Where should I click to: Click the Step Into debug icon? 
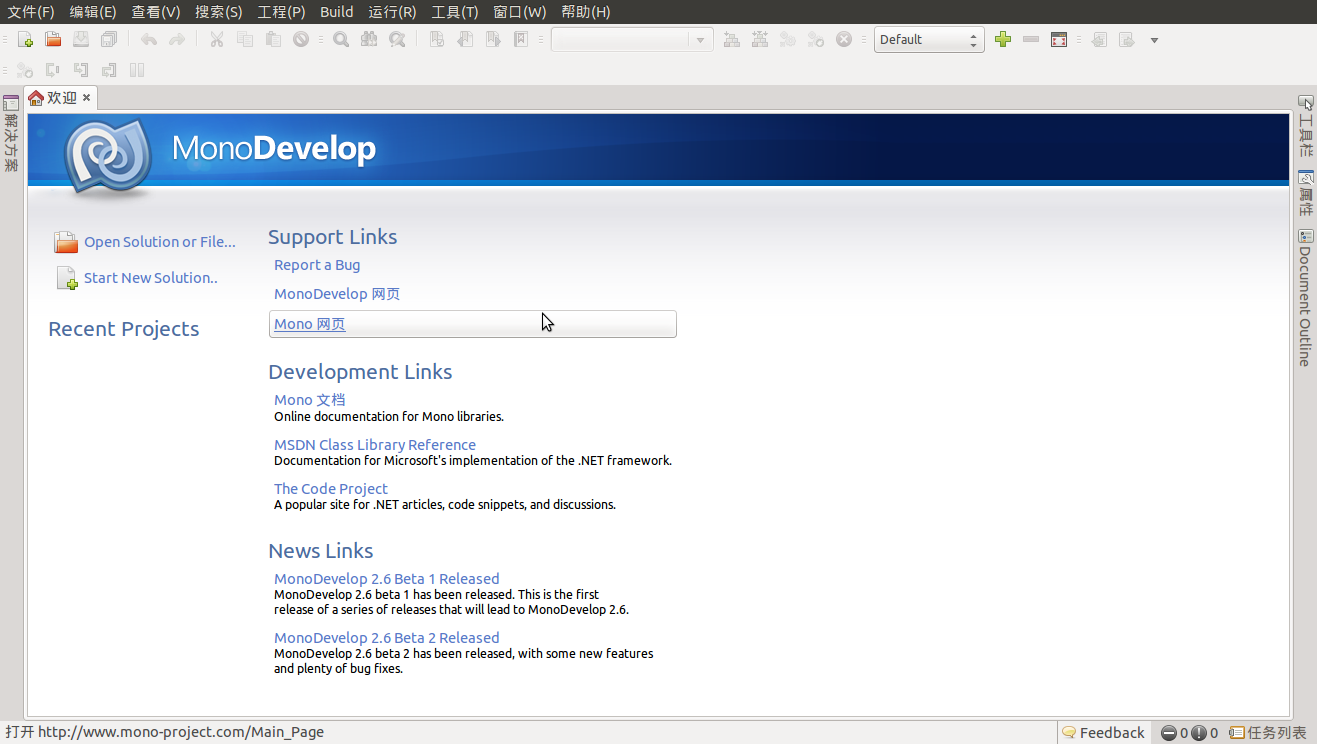(81, 70)
